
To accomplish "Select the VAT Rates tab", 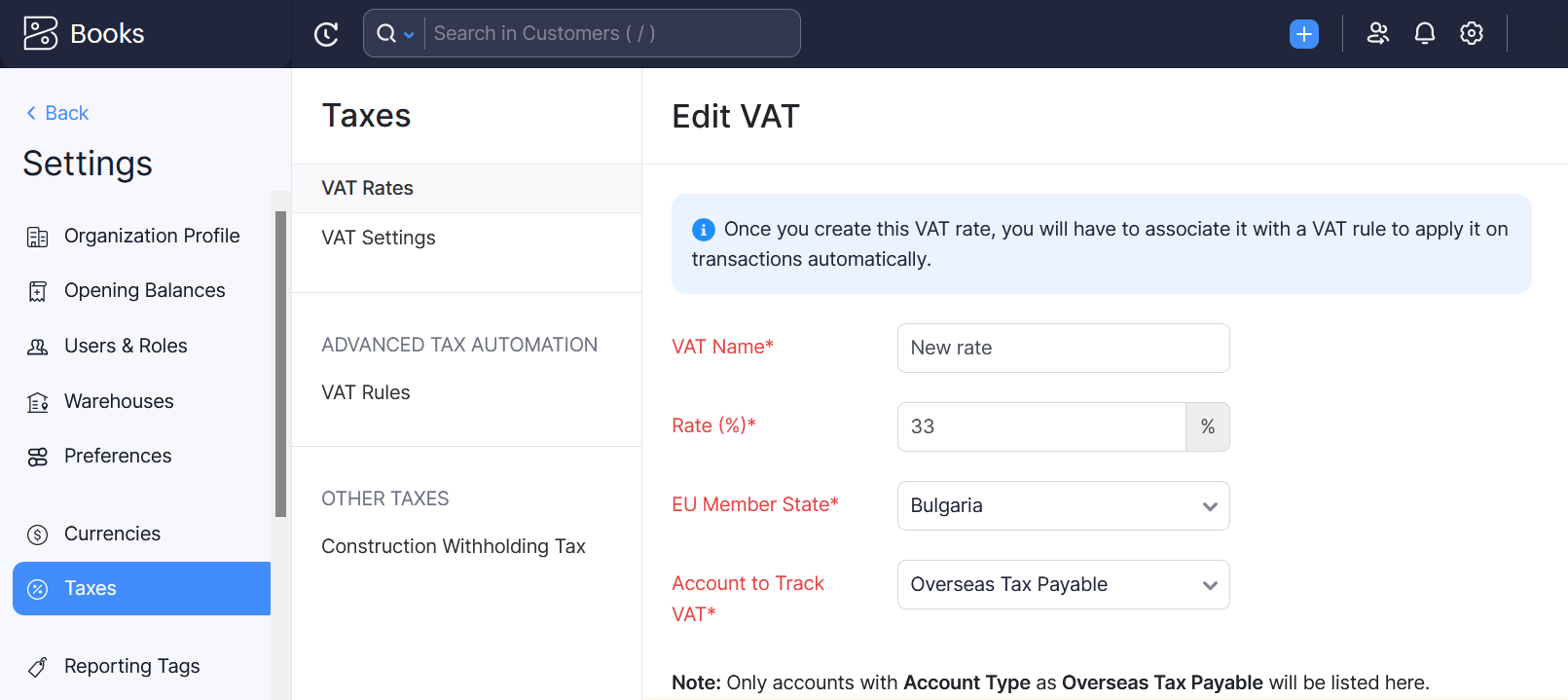I will pyautogui.click(x=368, y=188).
